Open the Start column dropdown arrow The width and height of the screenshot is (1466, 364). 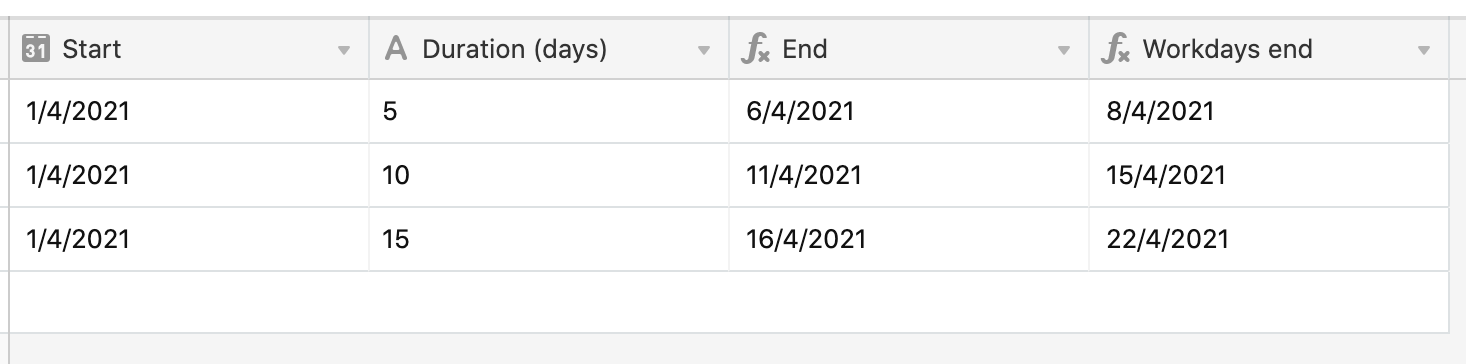pos(344,50)
